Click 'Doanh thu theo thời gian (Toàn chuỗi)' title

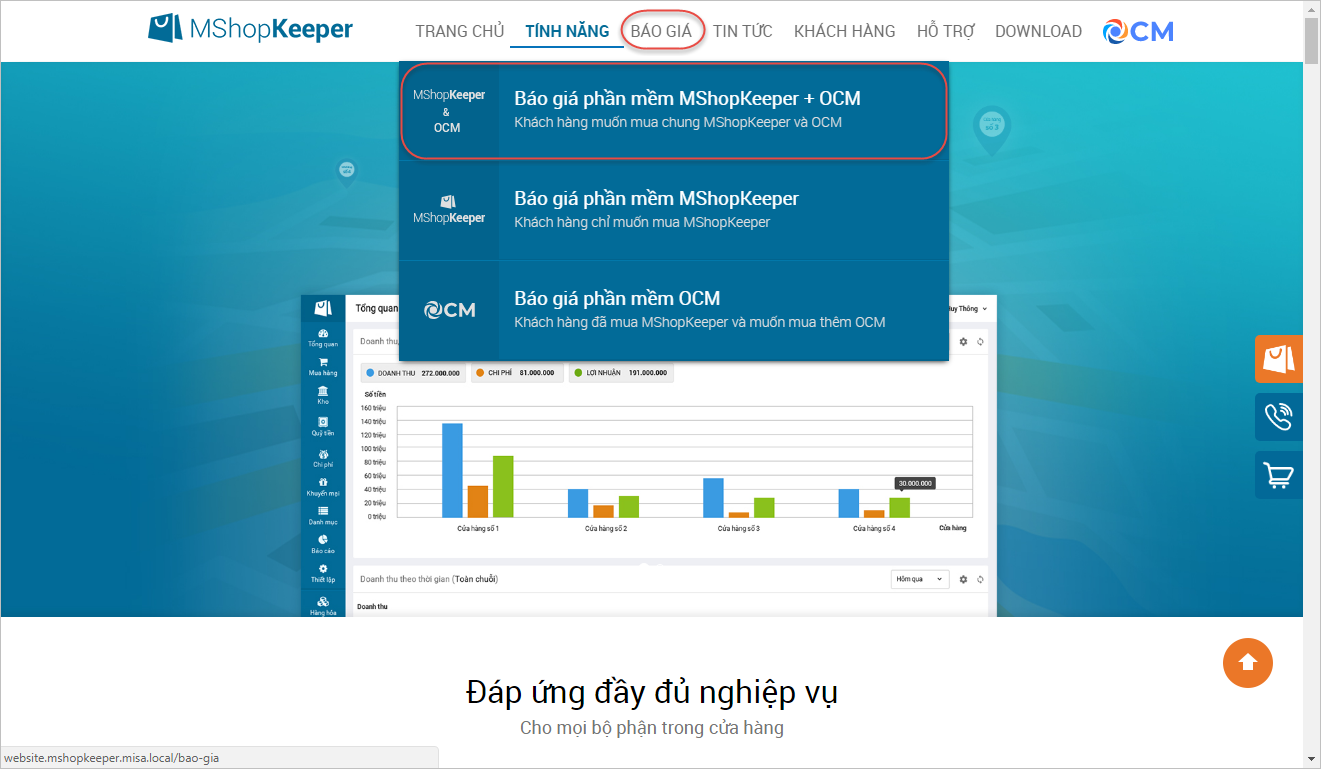[429, 579]
